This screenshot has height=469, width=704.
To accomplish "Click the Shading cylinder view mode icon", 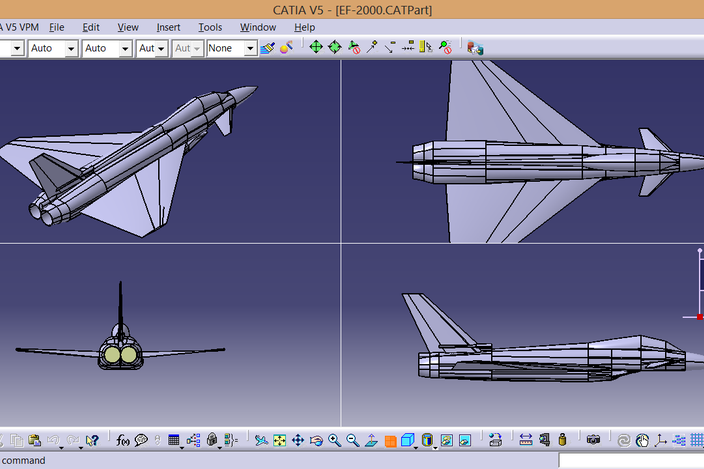I will tap(427, 440).
